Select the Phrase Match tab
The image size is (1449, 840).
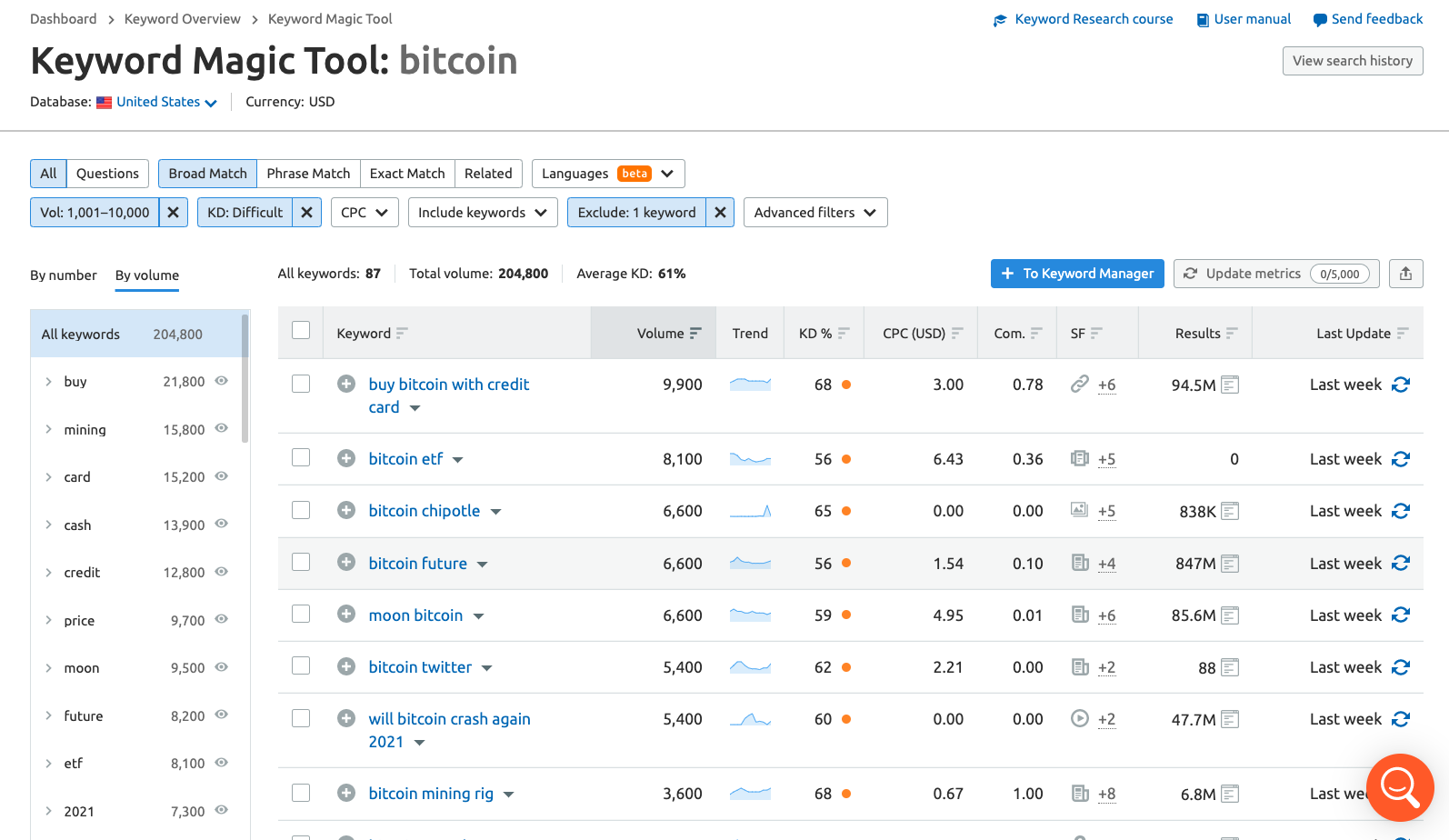click(x=308, y=174)
